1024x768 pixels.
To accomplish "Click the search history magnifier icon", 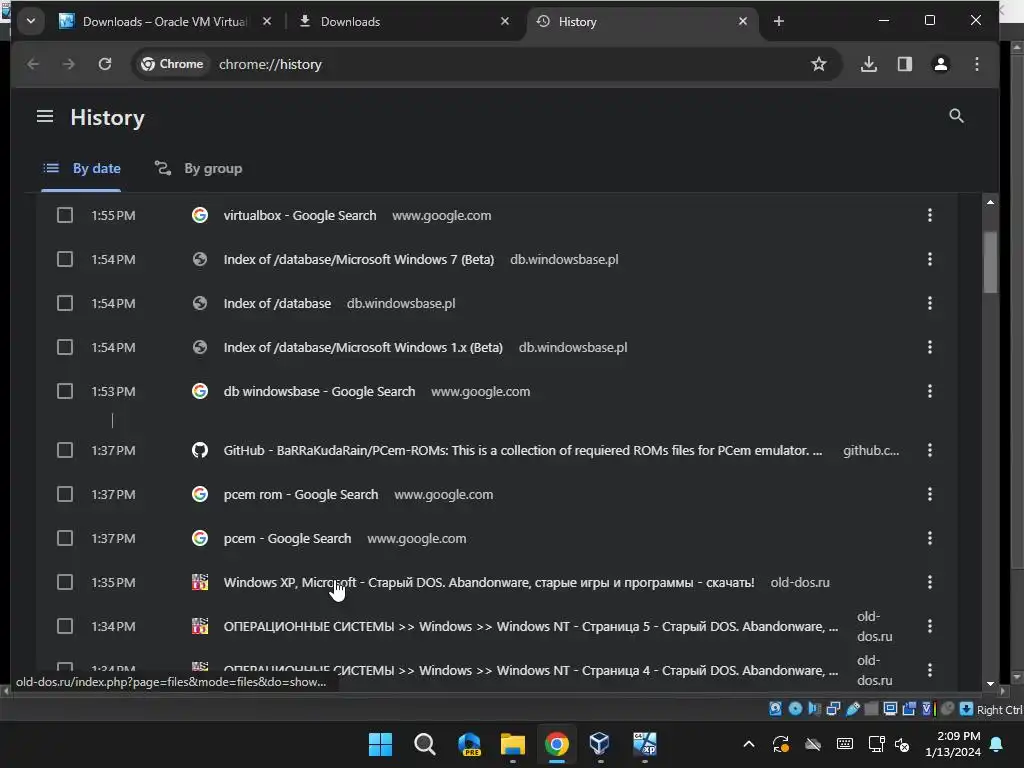I will (x=956, y=116).
